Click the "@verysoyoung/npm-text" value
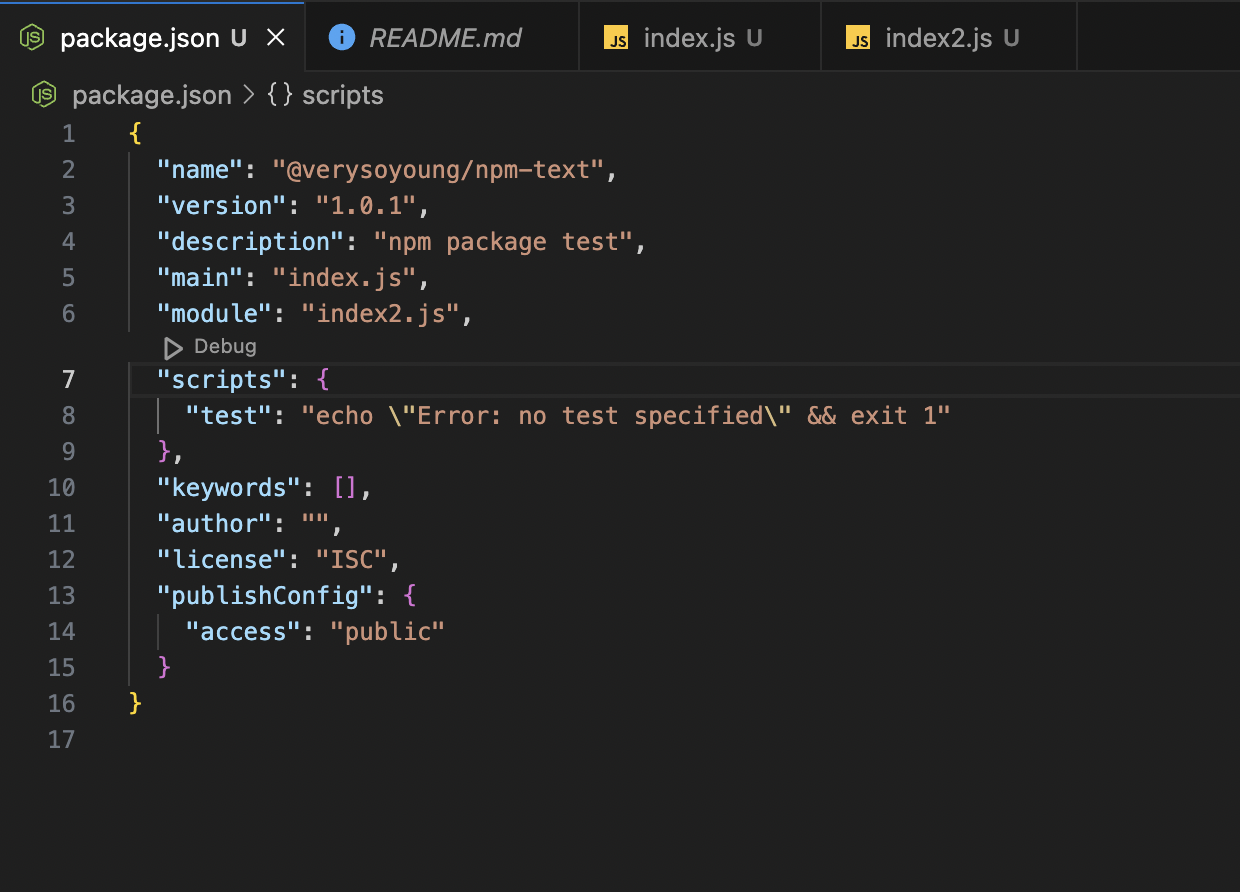The height and width of the screenshot is (892, 1240). tap(439, 170)
